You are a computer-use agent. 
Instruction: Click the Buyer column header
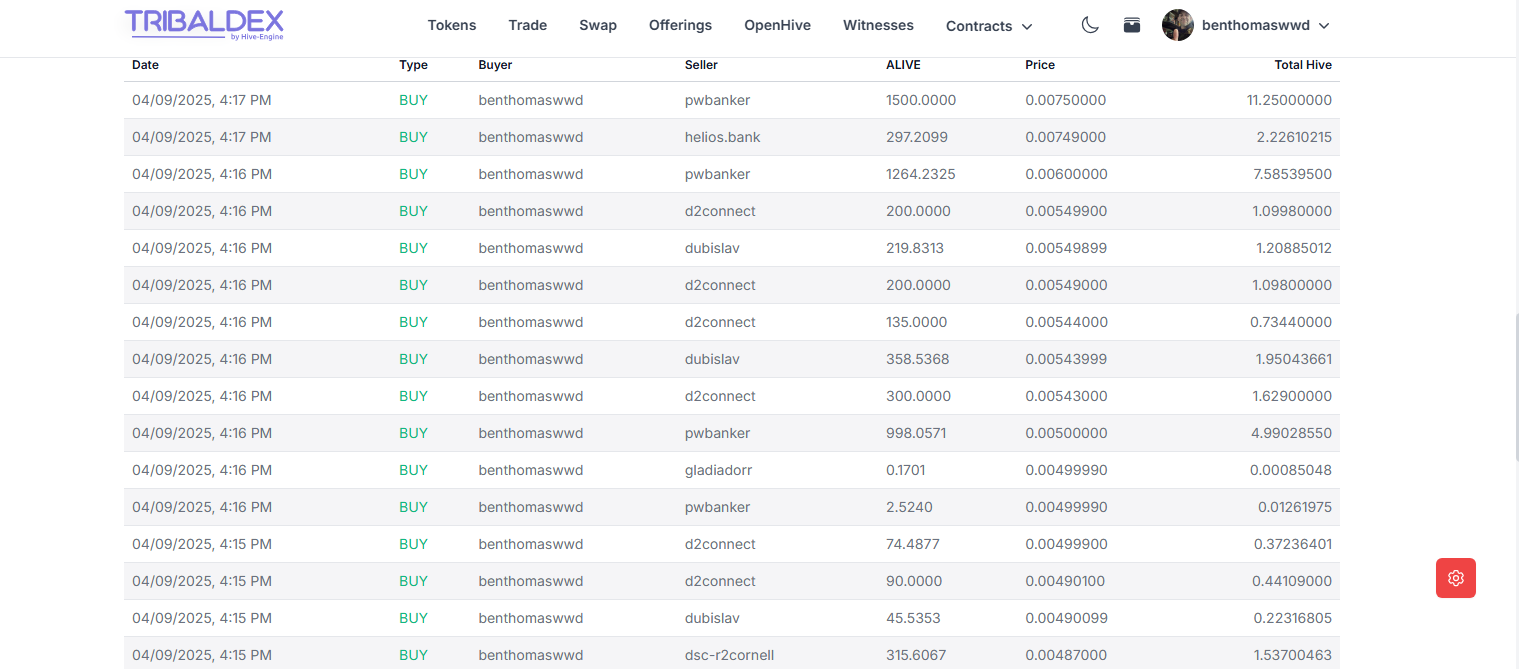click(x=495, y=65)
